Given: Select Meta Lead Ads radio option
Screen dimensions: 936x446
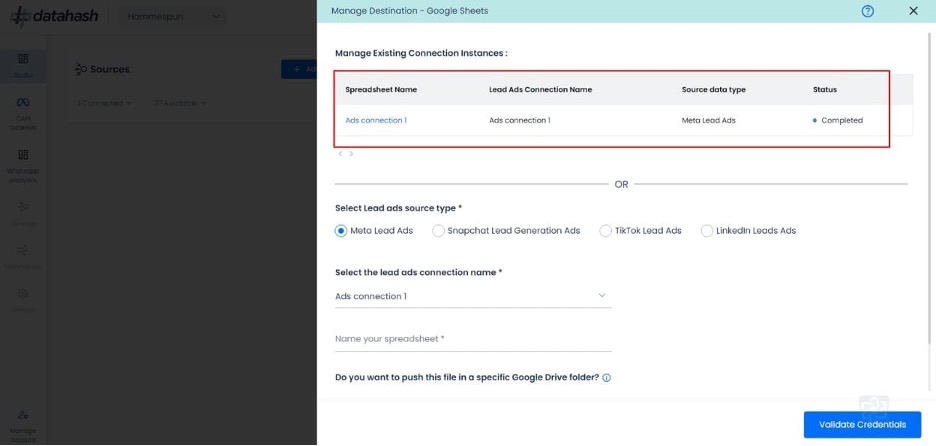Looking at the screenshot, I should click(341, 230).
